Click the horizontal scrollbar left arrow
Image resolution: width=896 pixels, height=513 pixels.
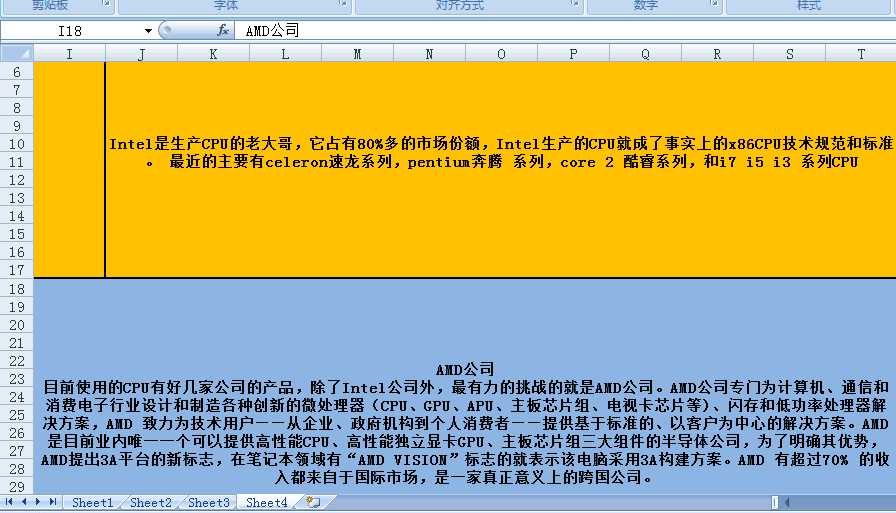click(787, 502)
